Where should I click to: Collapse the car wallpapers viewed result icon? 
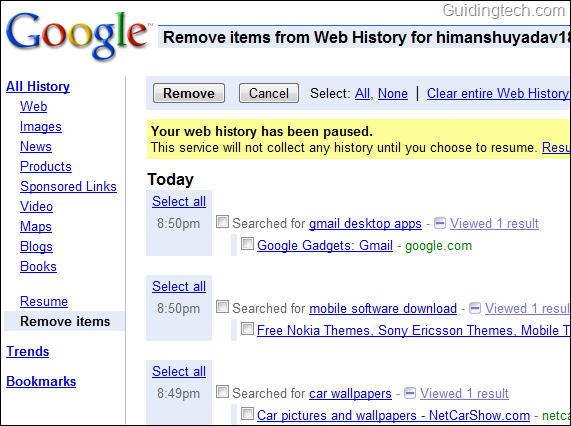[410, 393]
